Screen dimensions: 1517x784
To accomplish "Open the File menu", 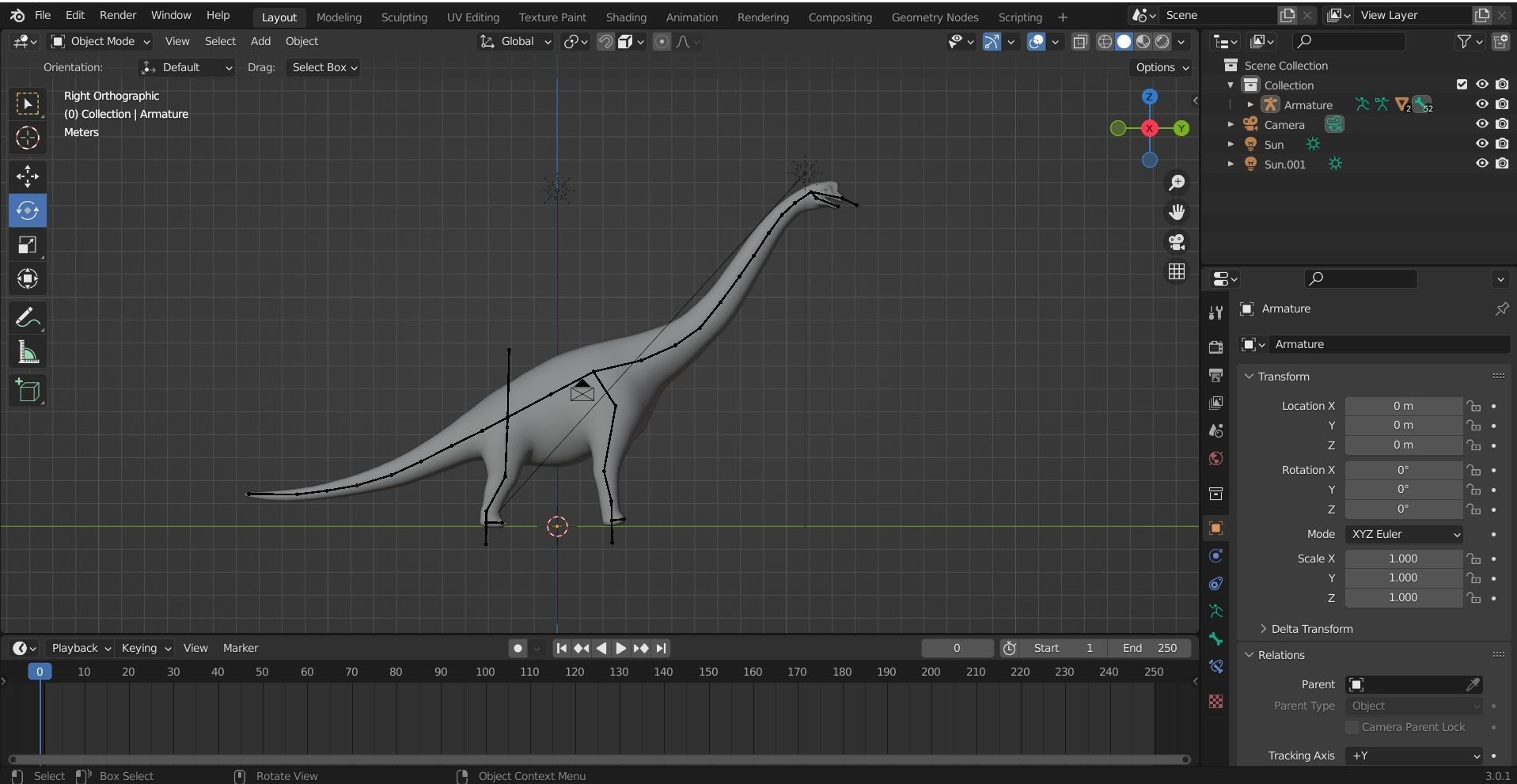I will (43, 15).
